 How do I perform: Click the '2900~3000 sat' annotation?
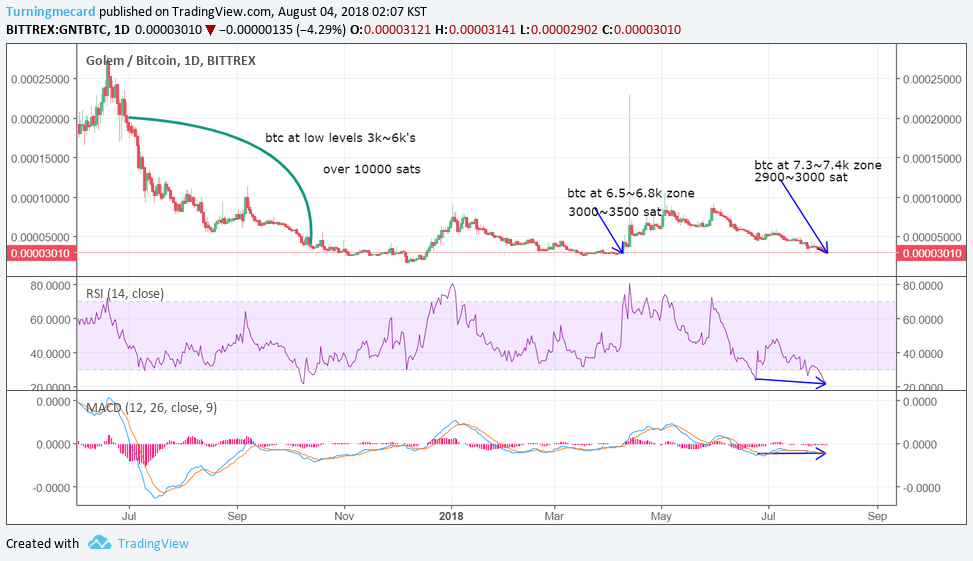[800, 177]
